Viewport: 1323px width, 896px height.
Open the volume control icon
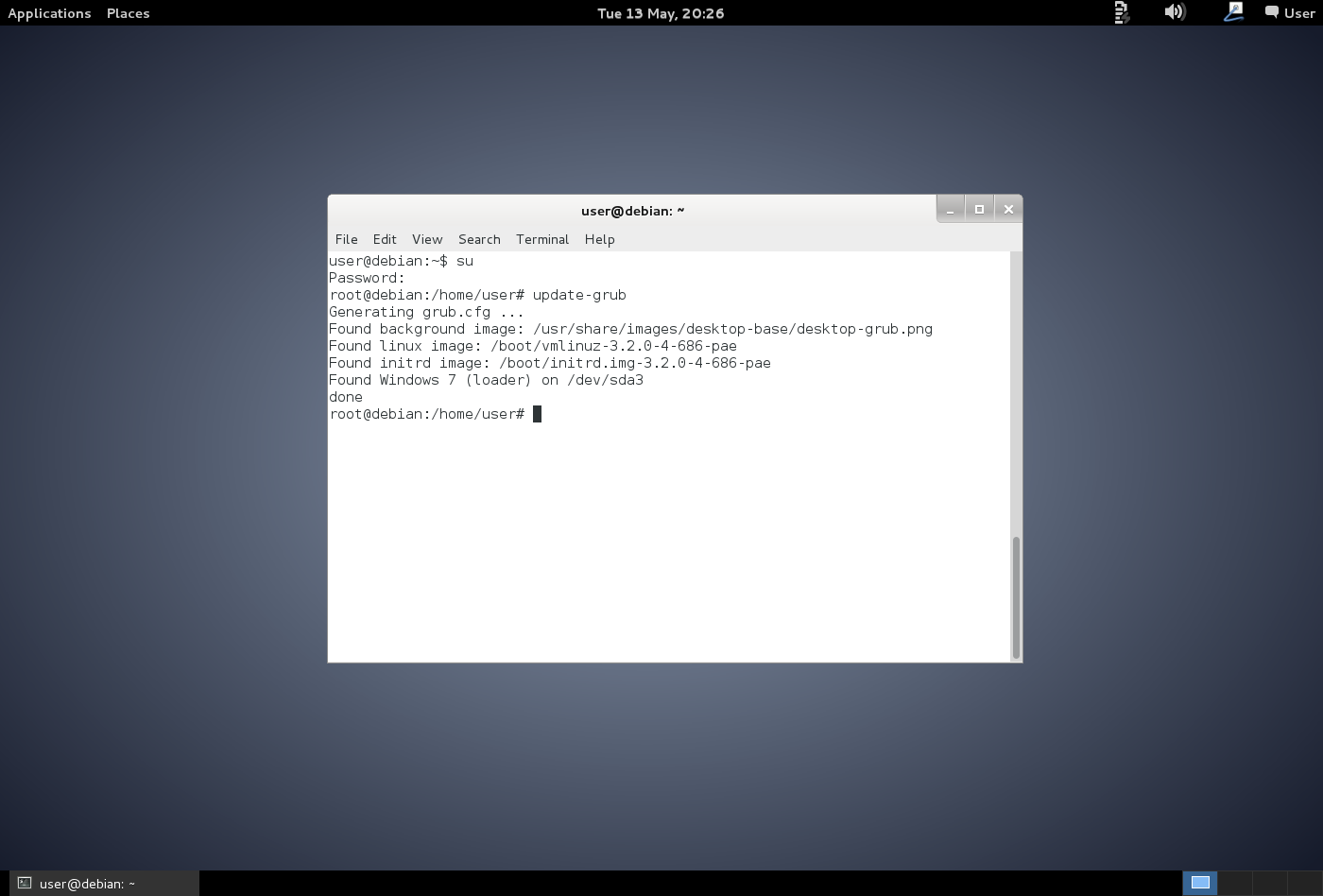click(x=1175, y=12)
